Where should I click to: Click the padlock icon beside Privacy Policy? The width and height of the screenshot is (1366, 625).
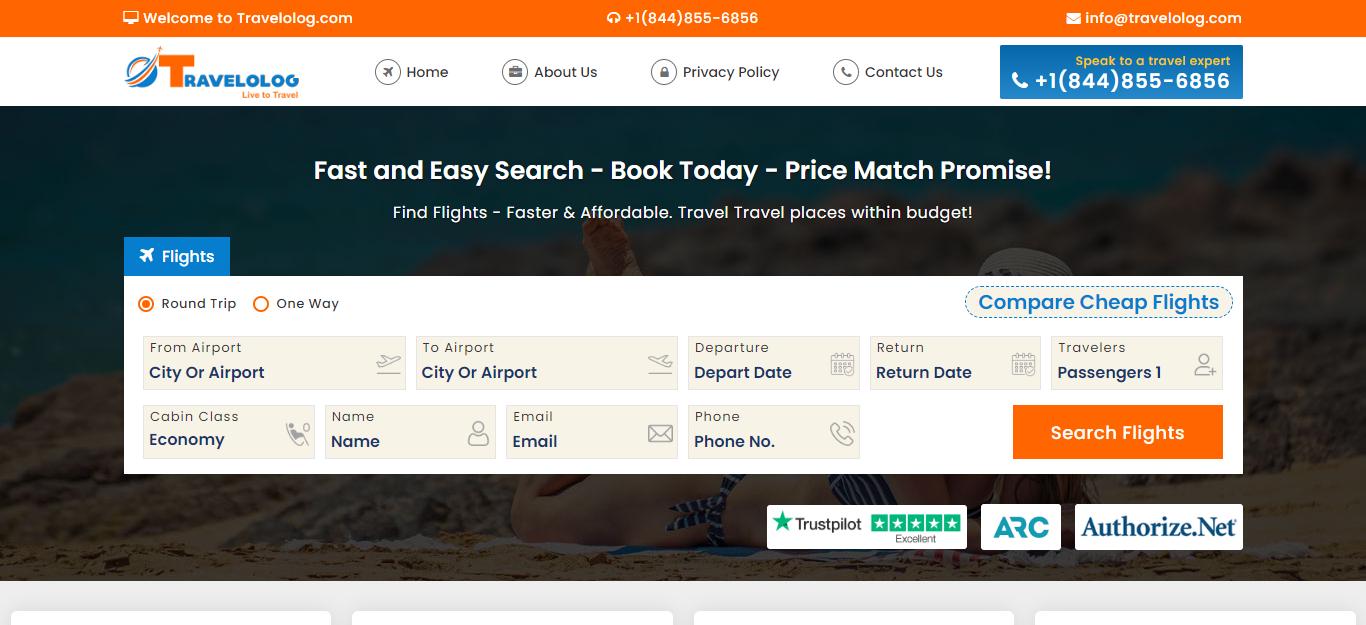[663, 72]
